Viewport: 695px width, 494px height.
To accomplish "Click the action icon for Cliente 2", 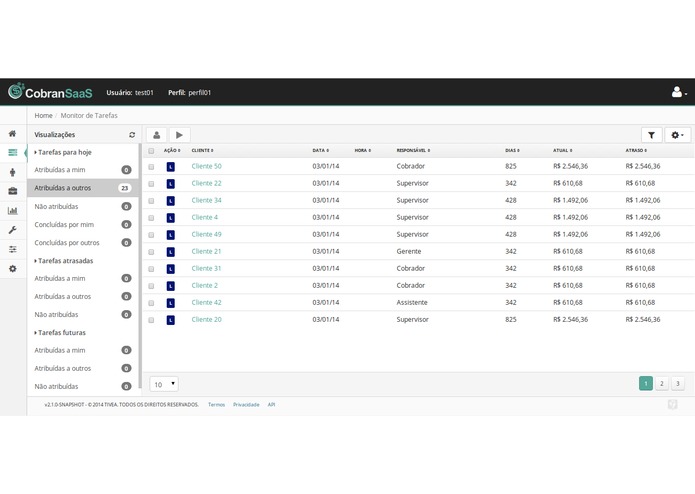I will pyautogui.click(x=171, y=286).
